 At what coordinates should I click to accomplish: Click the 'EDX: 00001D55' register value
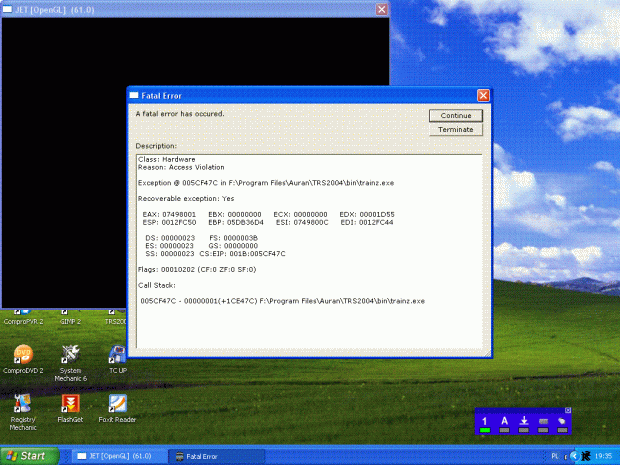[367, 214]
